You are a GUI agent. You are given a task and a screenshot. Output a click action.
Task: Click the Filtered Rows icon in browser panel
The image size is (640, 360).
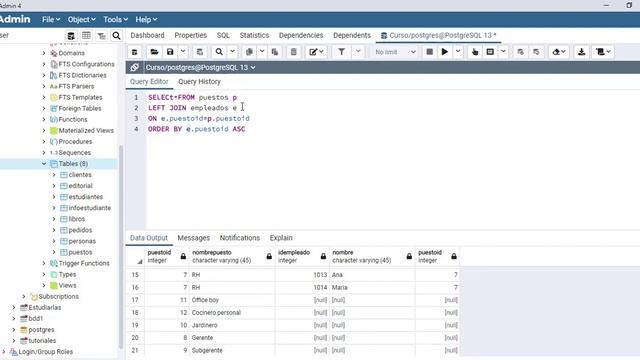[x=101, y=36]
